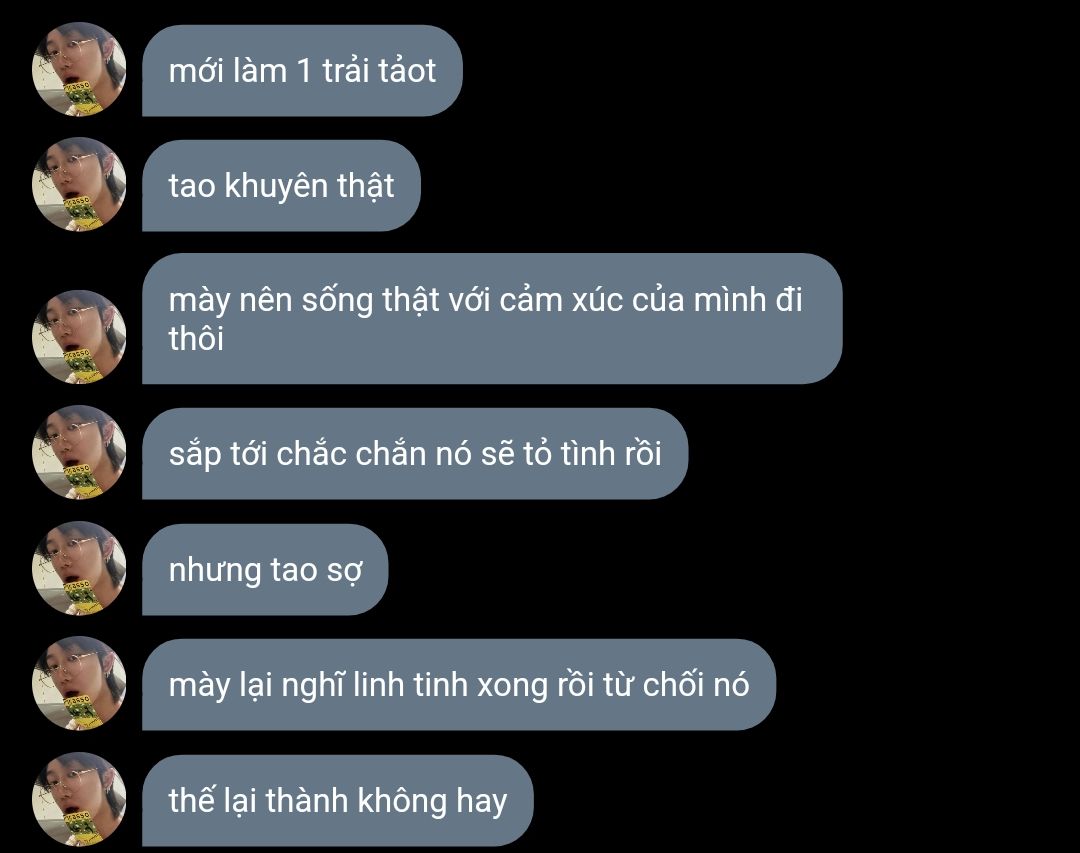Select profile photo beside "nhưng tao sợ"
This screenshot has width=1080, height=853.
coord(79,568)
